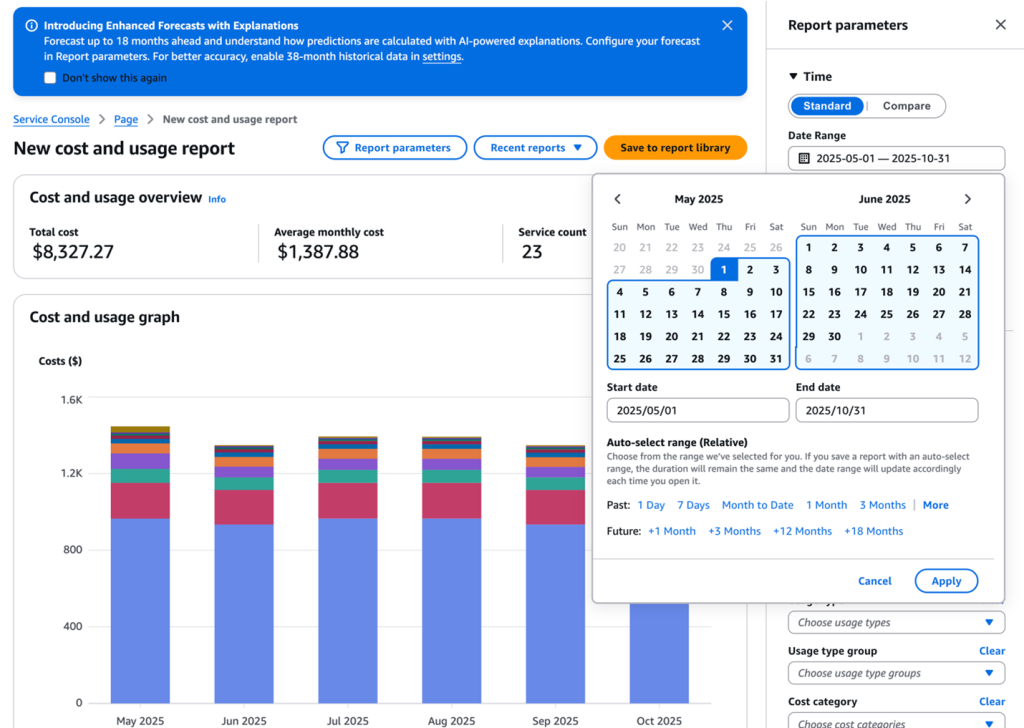
Task: Select the 3 Months past range
Action: (882, 505)
